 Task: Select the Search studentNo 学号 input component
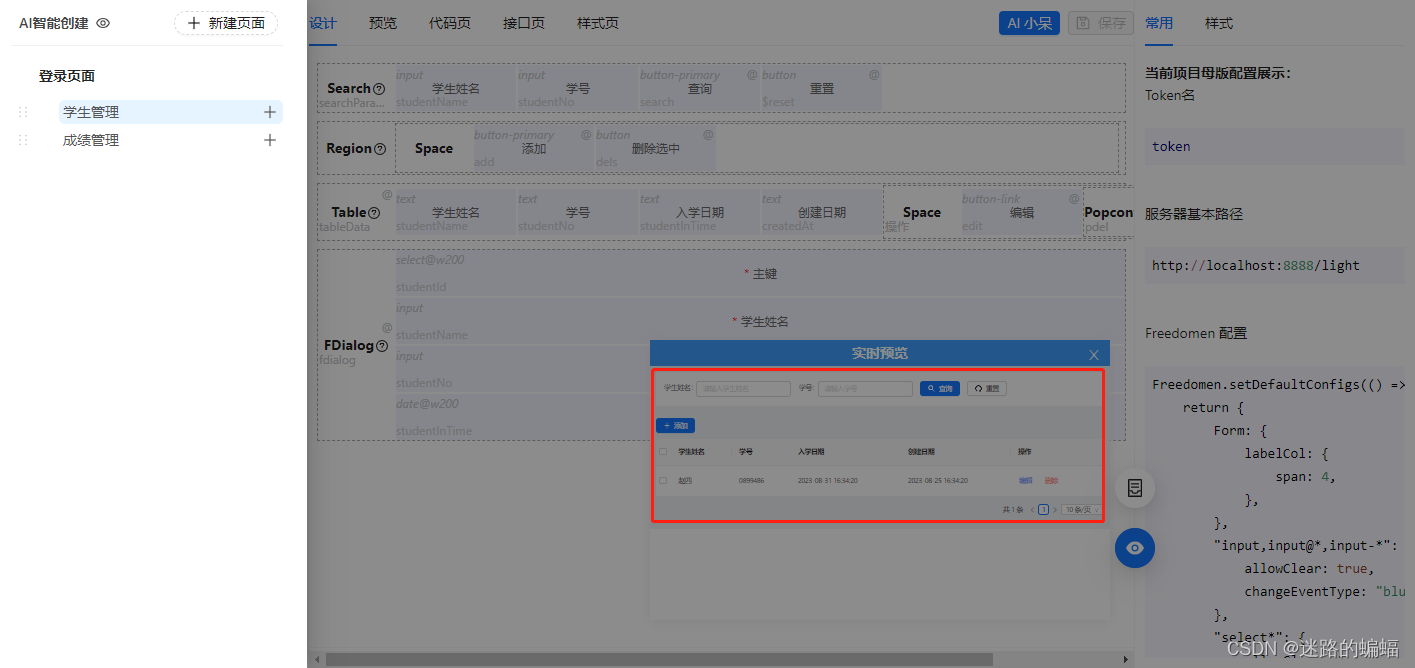[x=578, y=88]
